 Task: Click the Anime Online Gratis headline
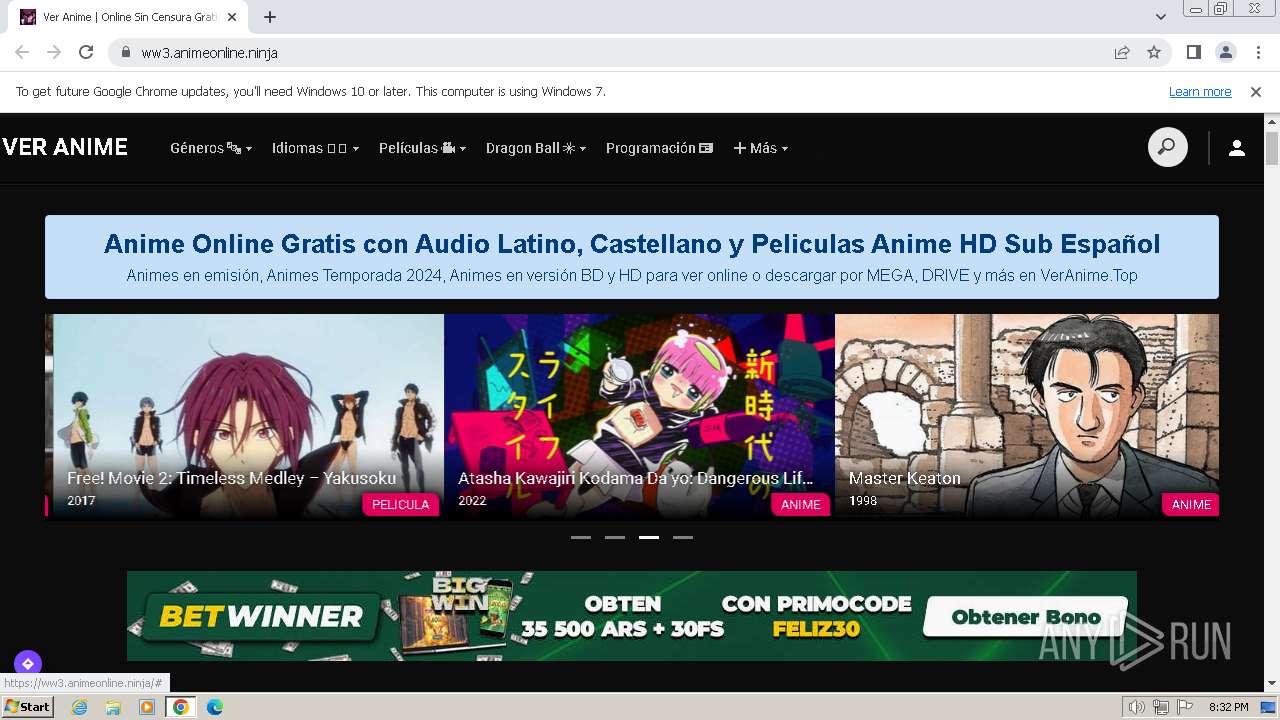[x=632, y=243]
